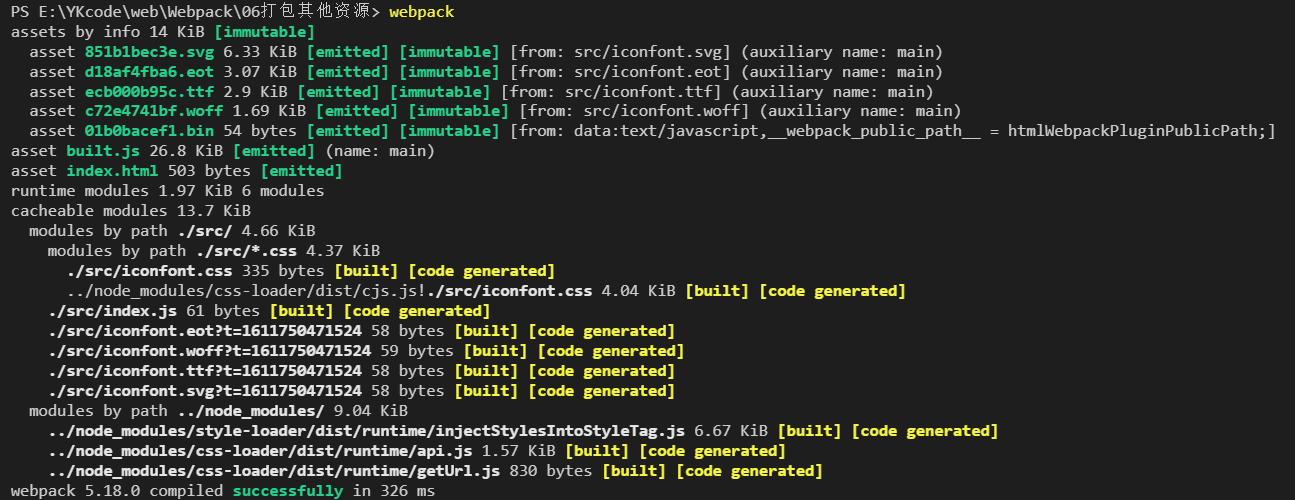Viewport: 1295px width, 500px height.
Task: Click the ./src/iconfont.css 335 bytes entry
Action: pos(310,271)
